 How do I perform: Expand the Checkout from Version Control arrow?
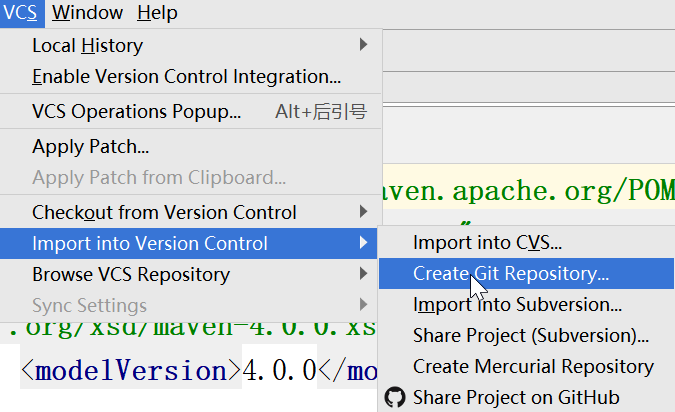coord(363,212)
